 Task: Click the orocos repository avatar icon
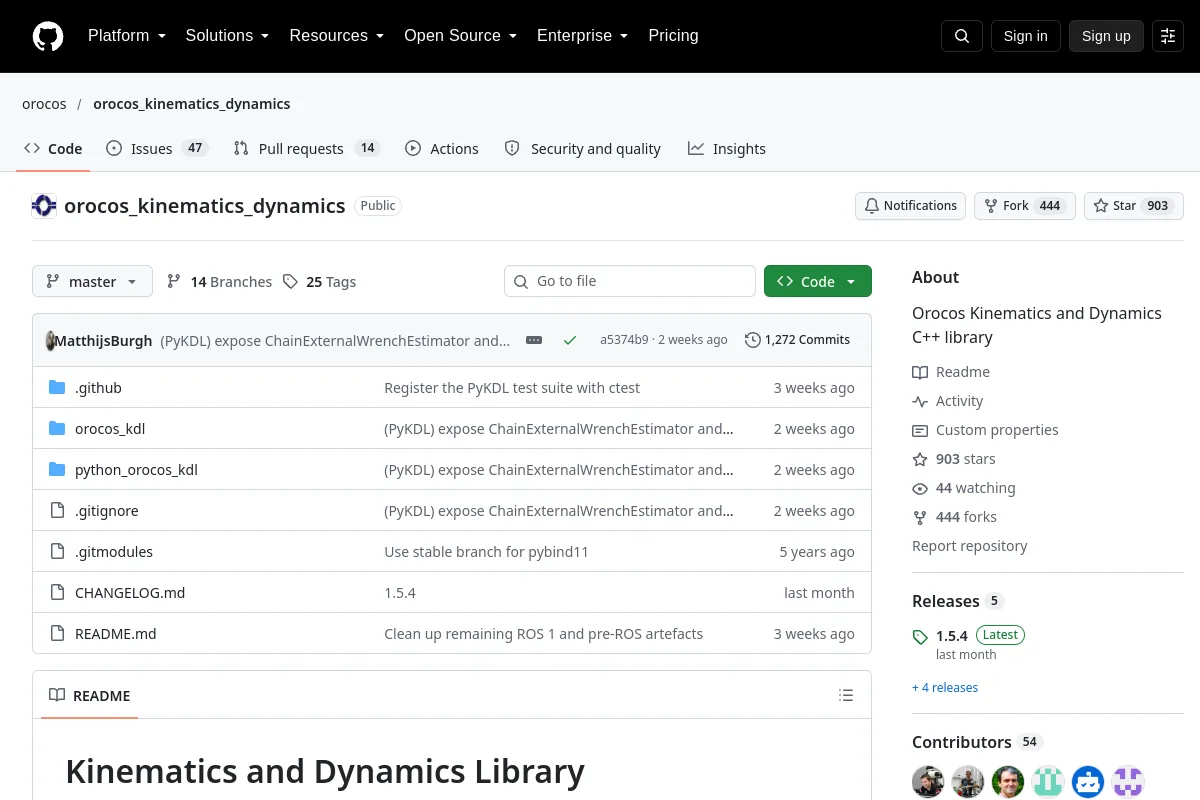click(44, 206)
